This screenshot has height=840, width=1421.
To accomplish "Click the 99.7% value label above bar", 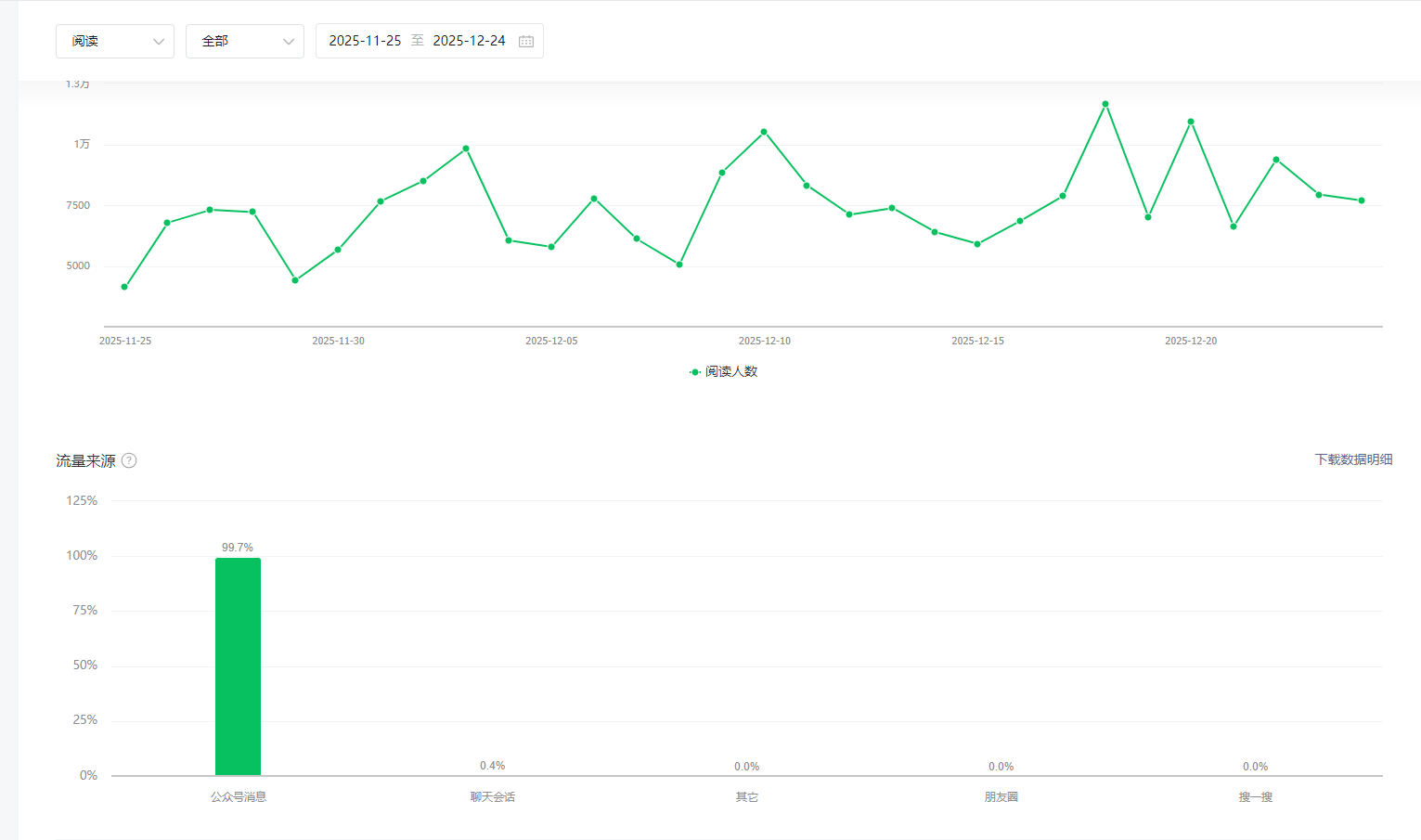I will tap(238, 548).
